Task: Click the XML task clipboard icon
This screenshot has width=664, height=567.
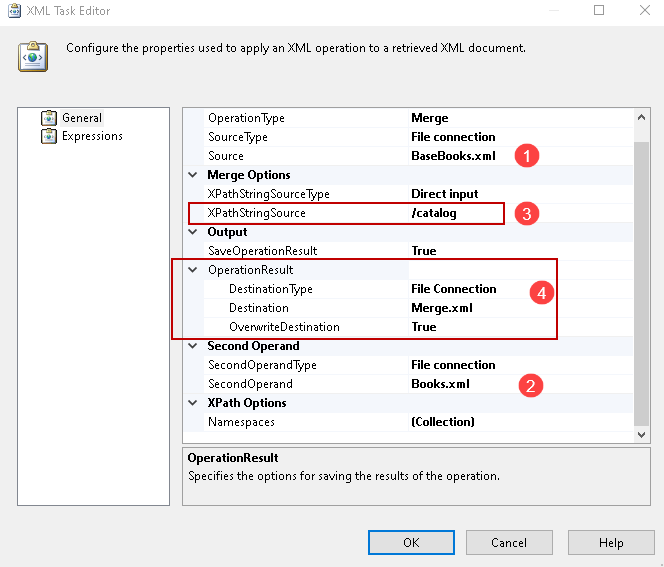Action: click(31, 56)
